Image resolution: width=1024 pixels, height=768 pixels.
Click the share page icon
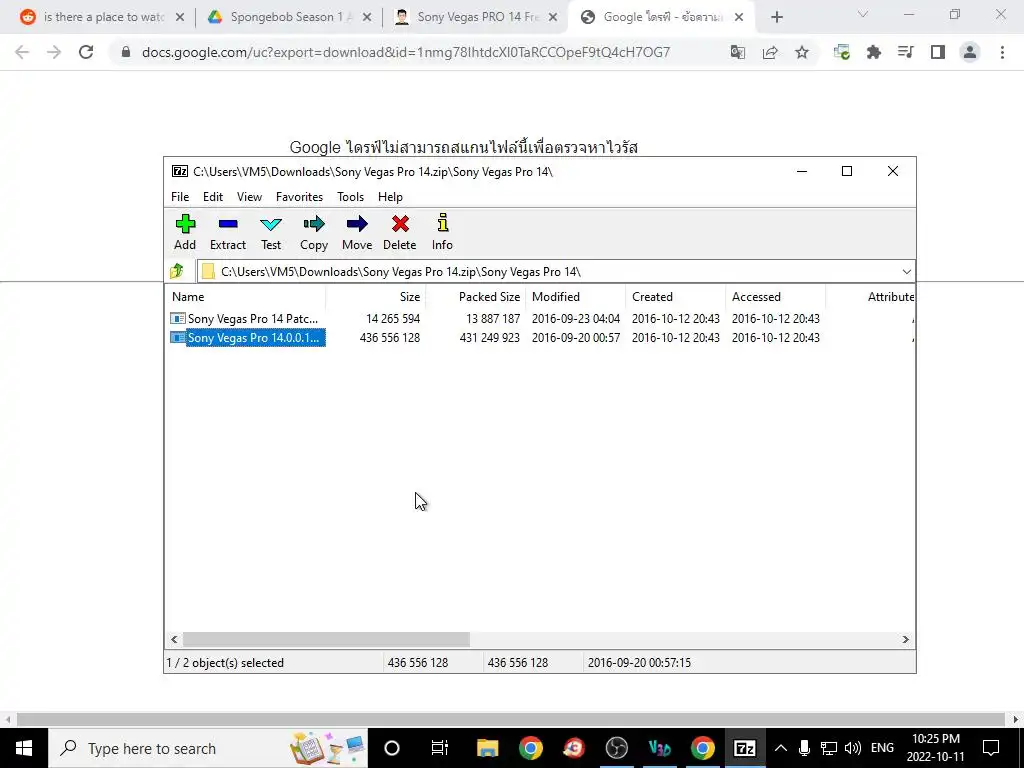click(x=770, y=52)
